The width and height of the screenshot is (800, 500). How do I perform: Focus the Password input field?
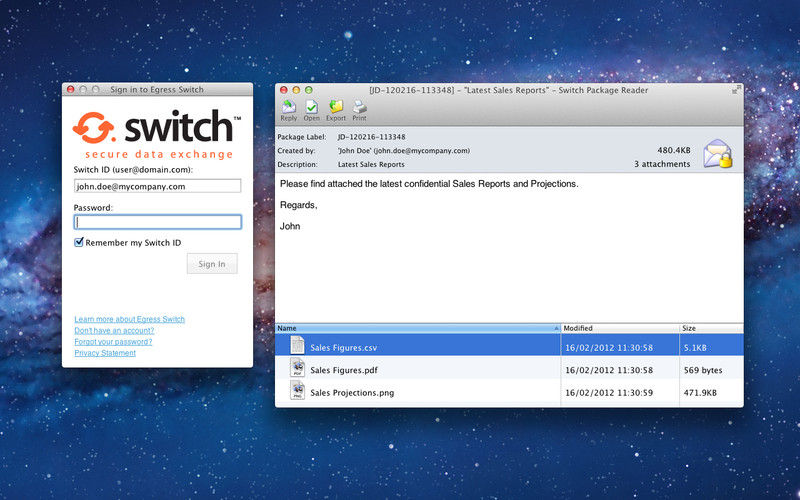click(x=157, y=222)
